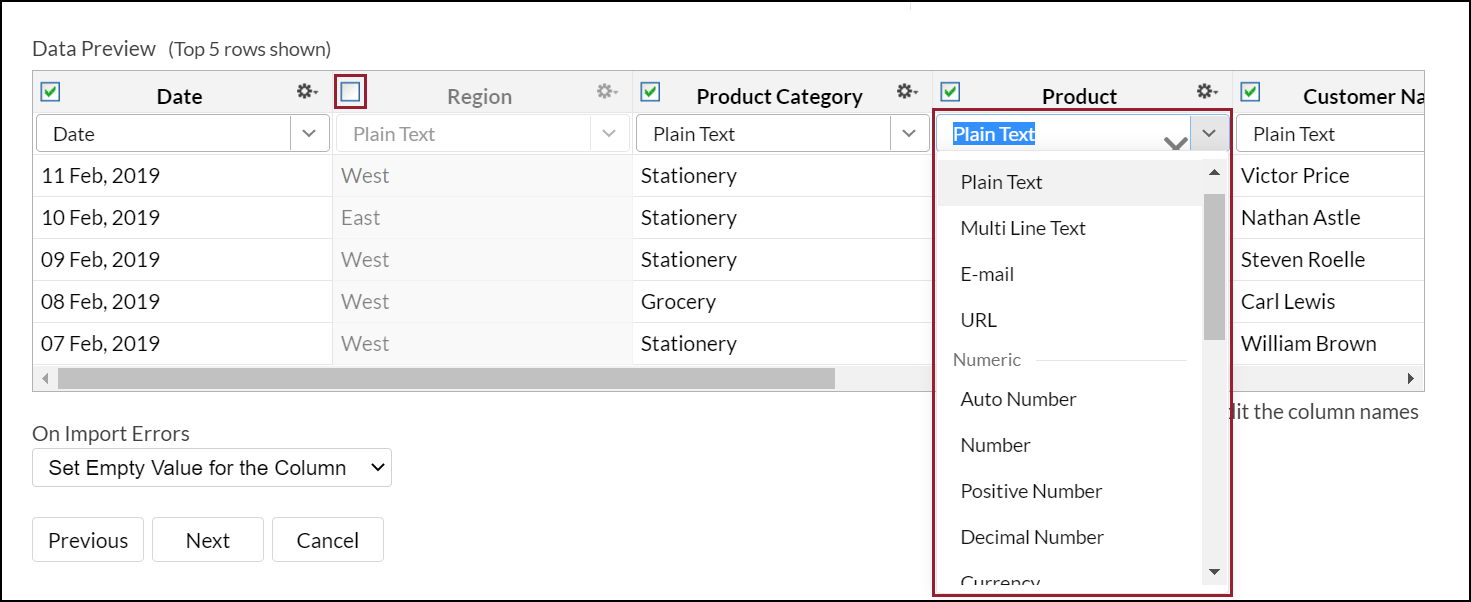Click the Product data type input field
This screenshot has height=602, width=1471.
1062,134
